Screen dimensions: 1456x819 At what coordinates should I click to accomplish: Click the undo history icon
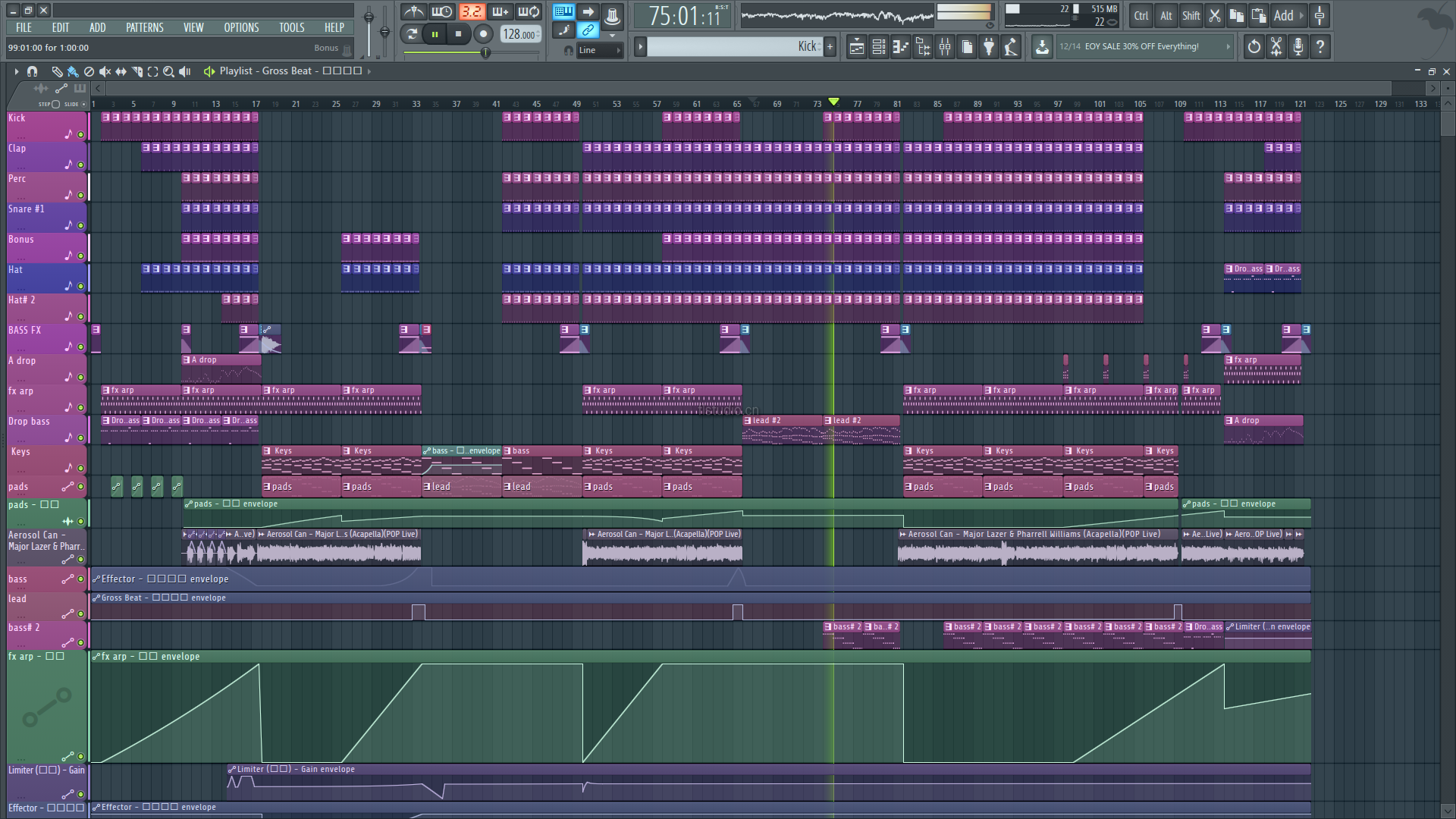1254,47
